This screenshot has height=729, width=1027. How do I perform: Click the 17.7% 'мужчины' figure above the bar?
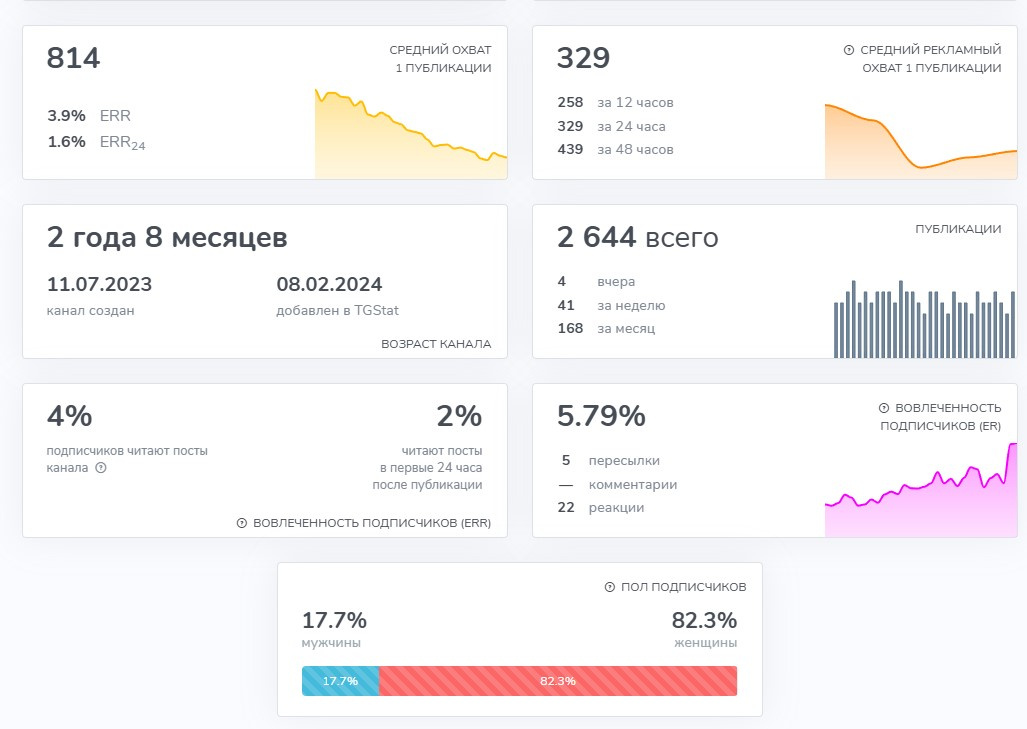pos(334,620)
